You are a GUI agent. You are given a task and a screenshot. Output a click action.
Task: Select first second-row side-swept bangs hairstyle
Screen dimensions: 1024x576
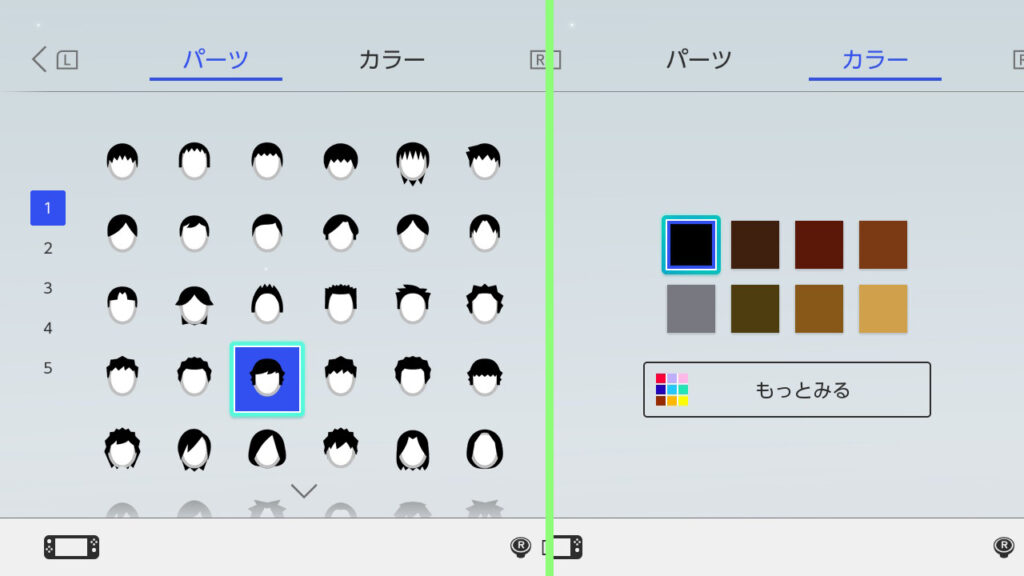pos(122,232)
